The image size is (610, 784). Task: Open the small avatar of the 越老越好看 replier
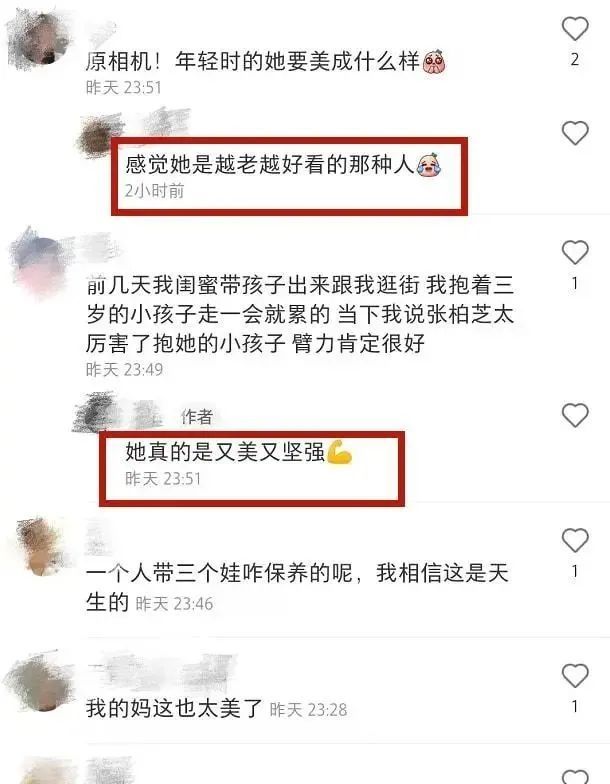click(100, 136)
